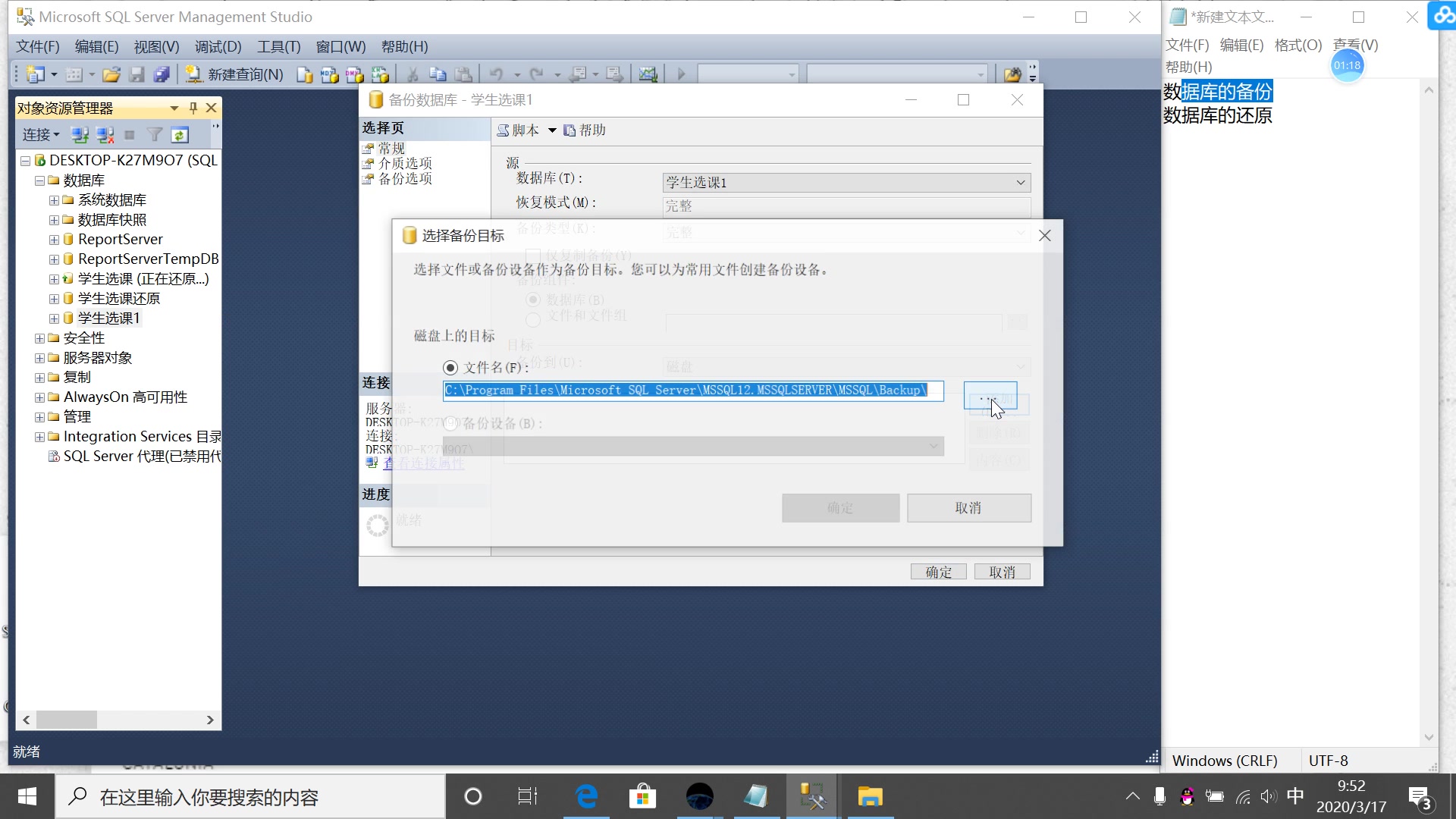
Task: Open Microsoft Store from taskbar
Action: 642,796
